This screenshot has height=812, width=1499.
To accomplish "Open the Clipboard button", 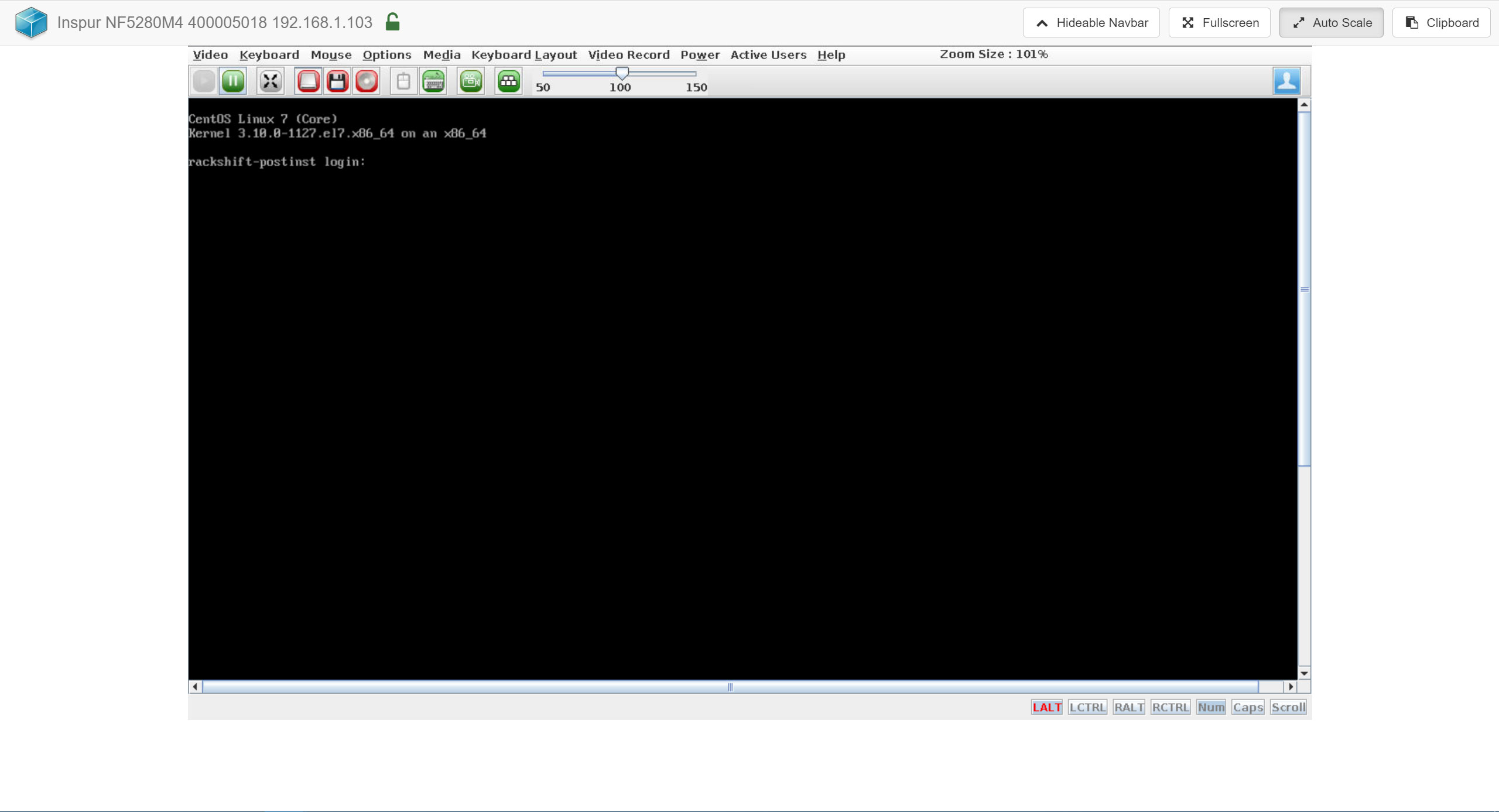I will click(x=1442, y=22).
